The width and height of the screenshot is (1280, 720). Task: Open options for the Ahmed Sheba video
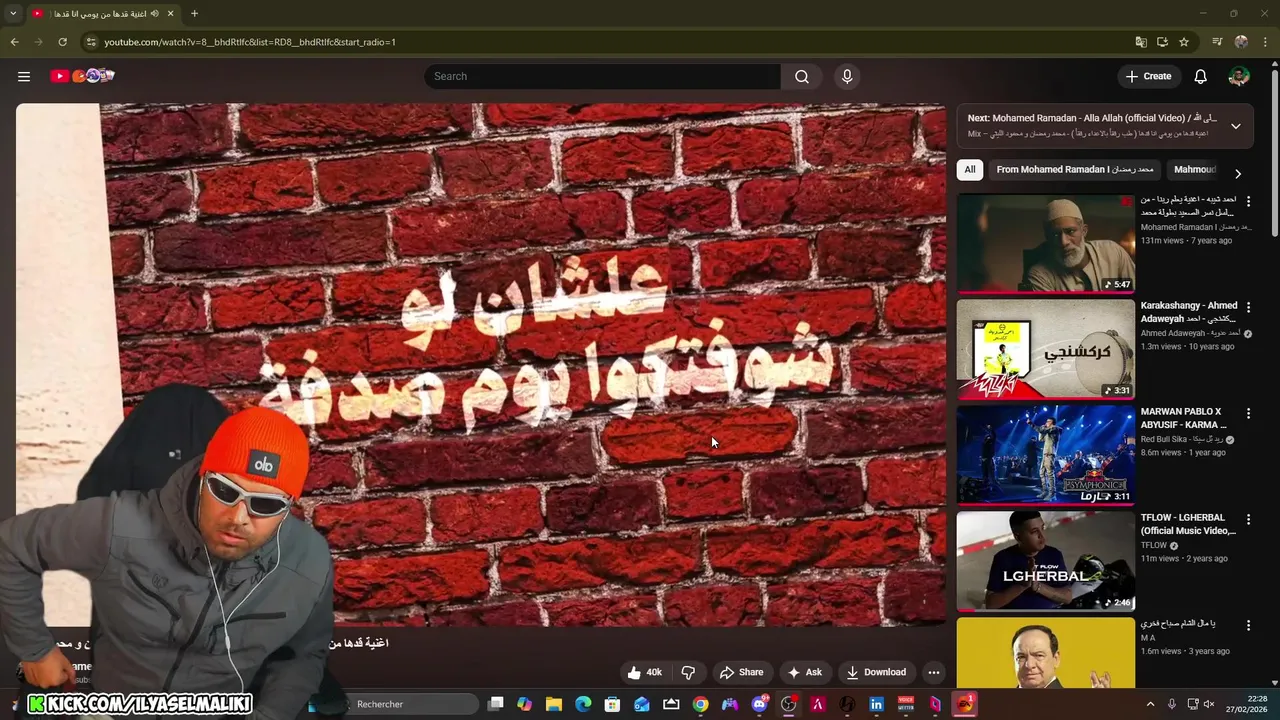point(1248,201)
